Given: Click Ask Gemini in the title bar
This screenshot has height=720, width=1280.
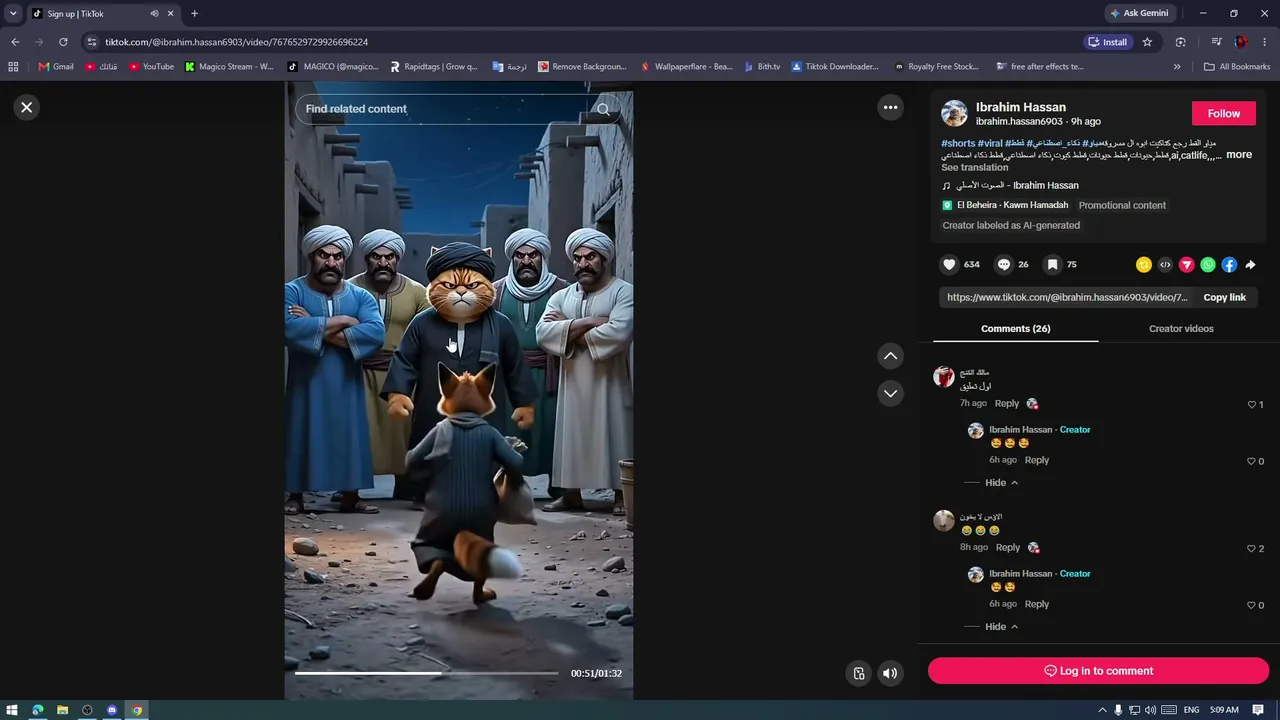Looking at the screenshot, I should pyautogui.click(x=1138, y=13).
